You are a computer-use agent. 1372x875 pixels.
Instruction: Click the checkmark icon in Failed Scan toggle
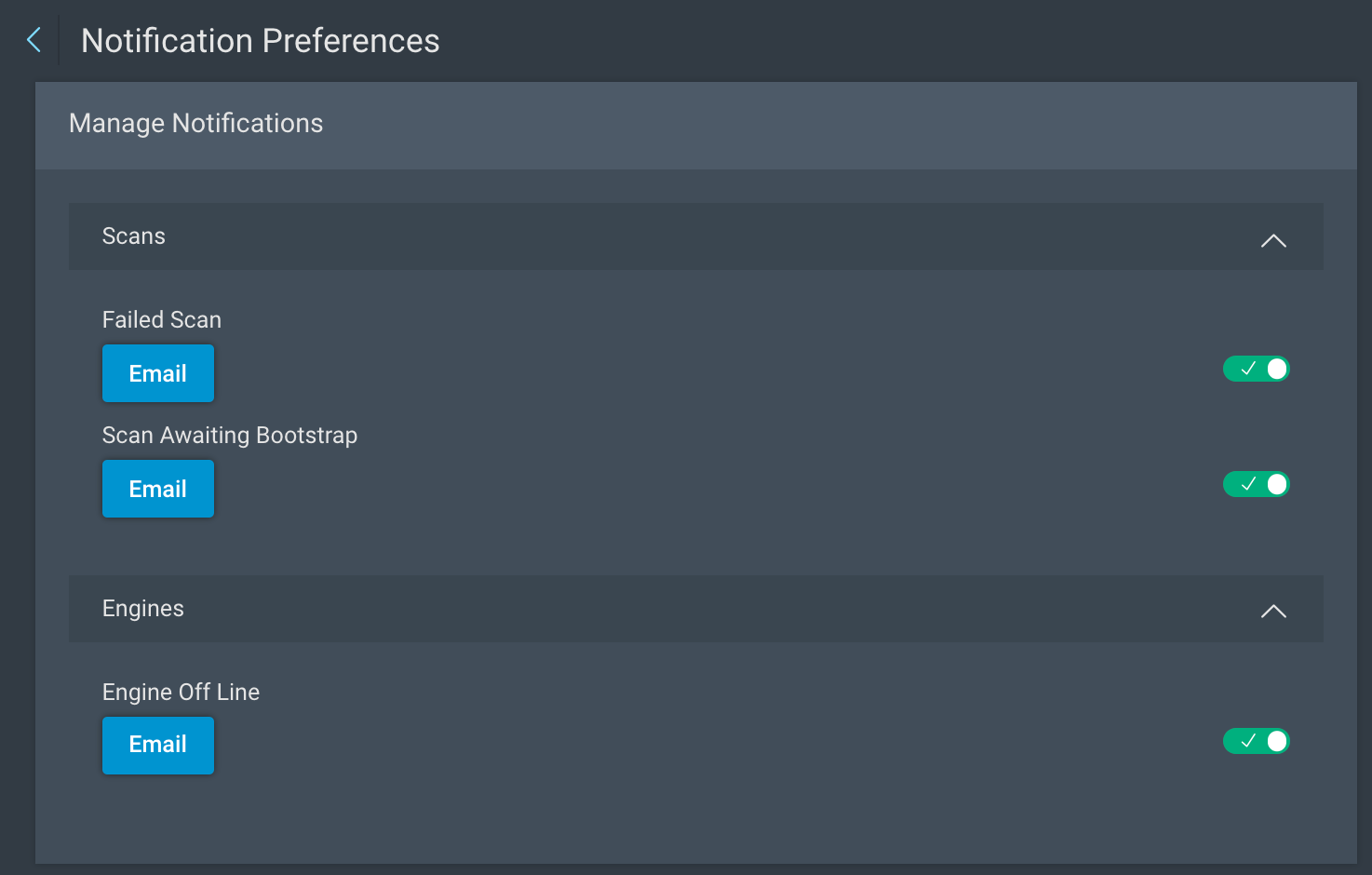coord(1248,369)
